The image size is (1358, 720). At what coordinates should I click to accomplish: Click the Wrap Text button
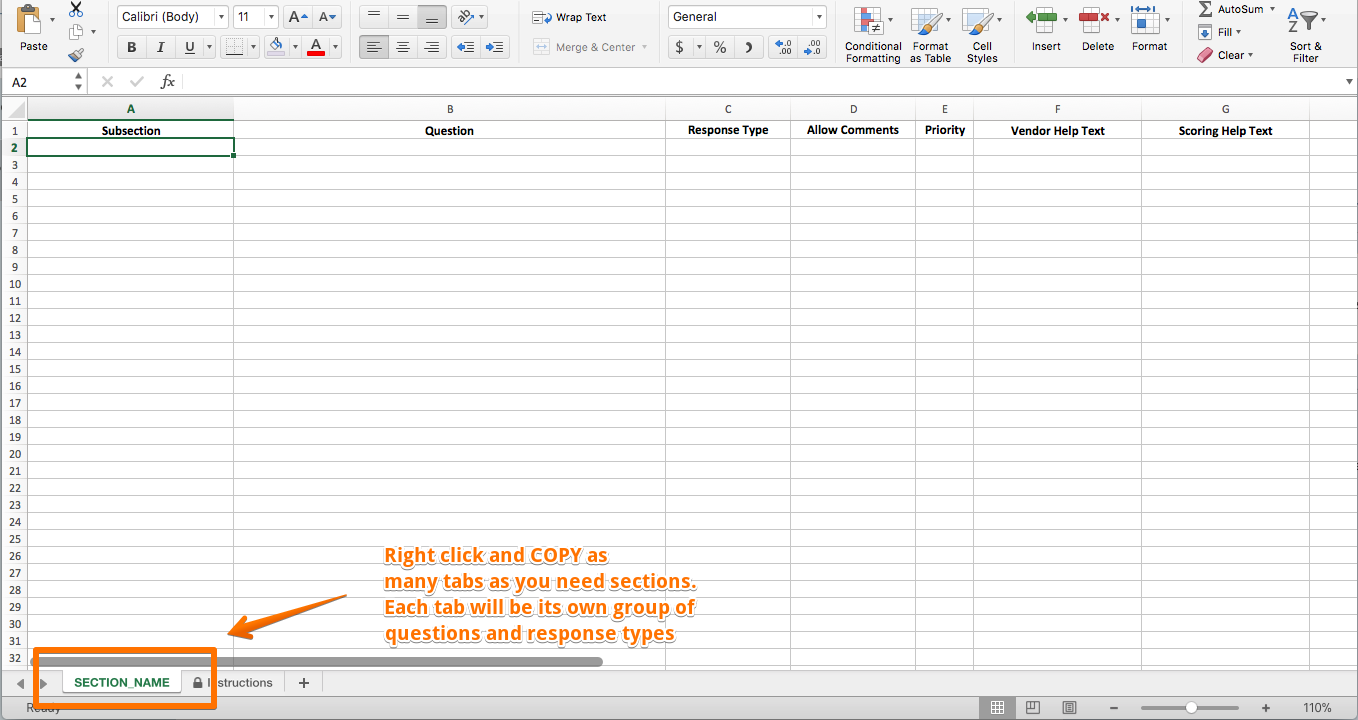tap(570, 17)
